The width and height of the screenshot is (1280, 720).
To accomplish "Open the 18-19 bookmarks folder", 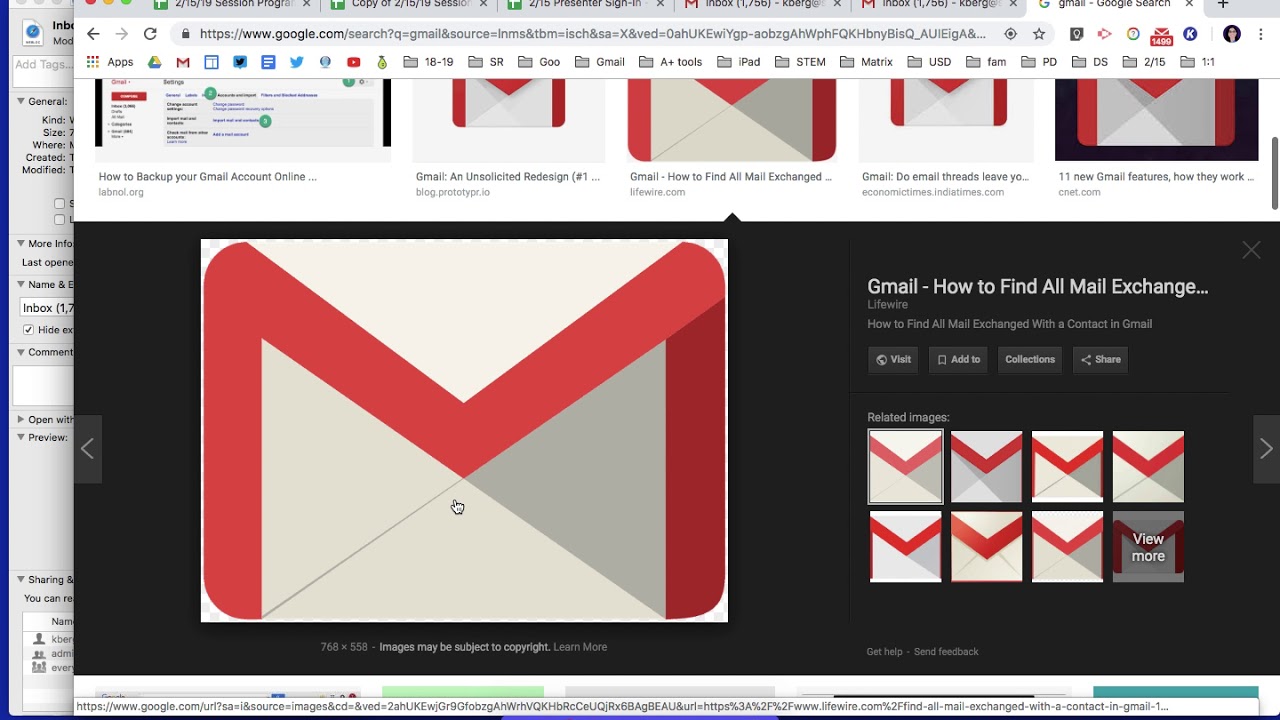I will (x=428, y=62).
